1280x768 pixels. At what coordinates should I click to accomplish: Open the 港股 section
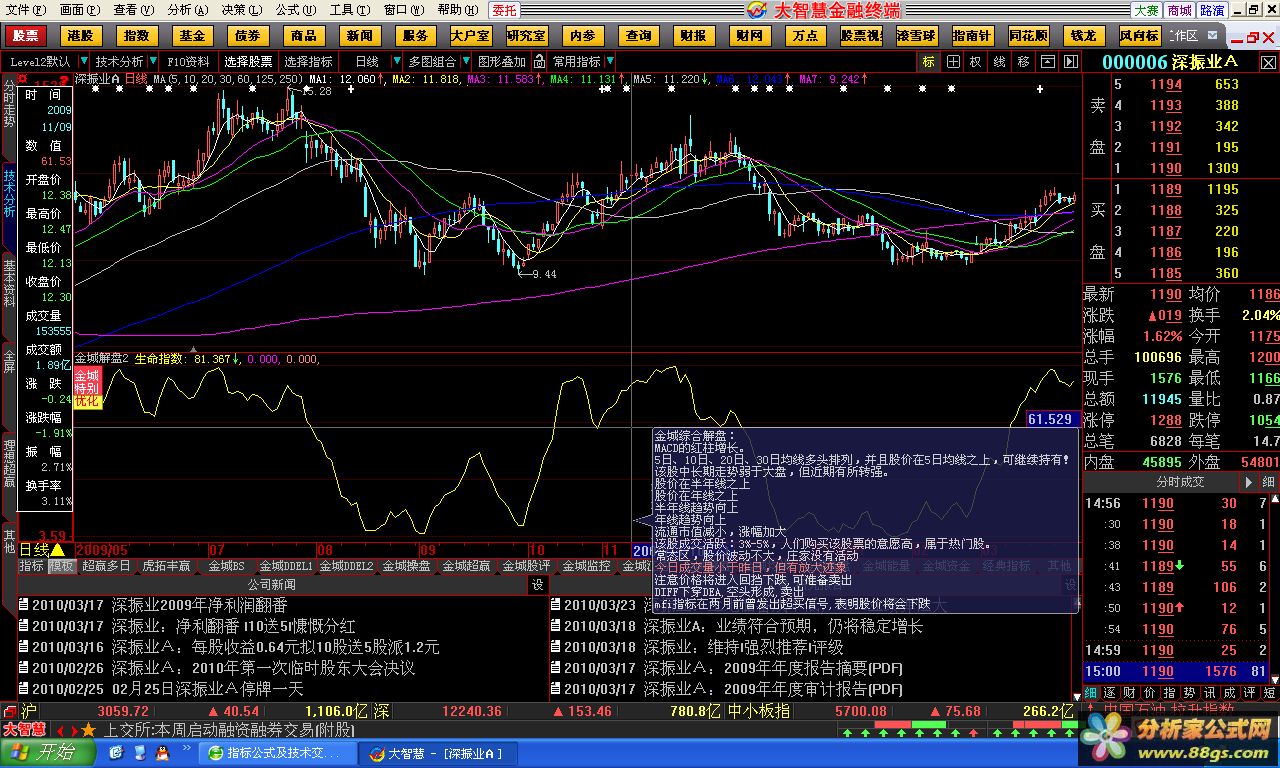[81, 36]
